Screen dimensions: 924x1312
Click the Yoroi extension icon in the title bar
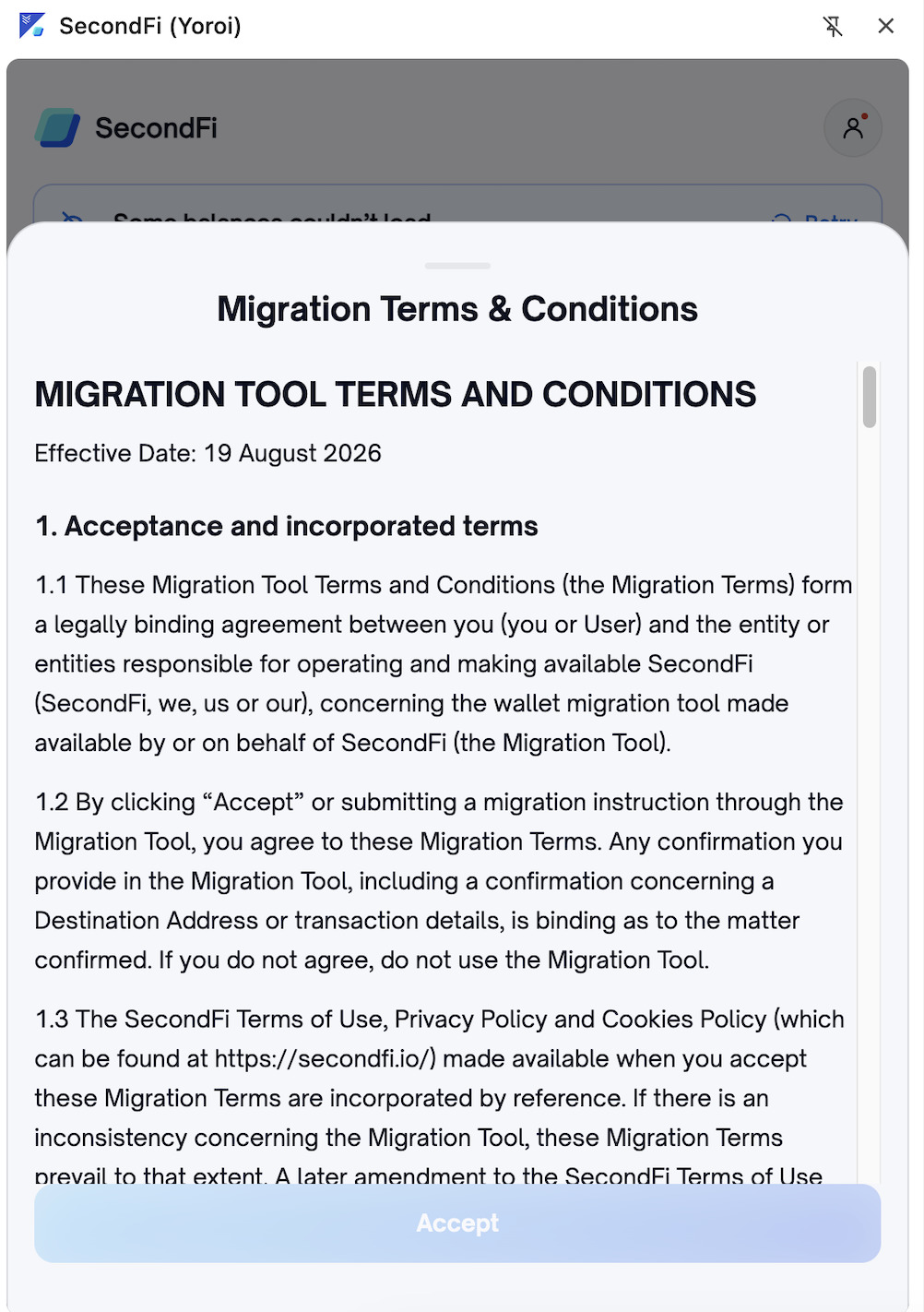(x=32, y=26)
